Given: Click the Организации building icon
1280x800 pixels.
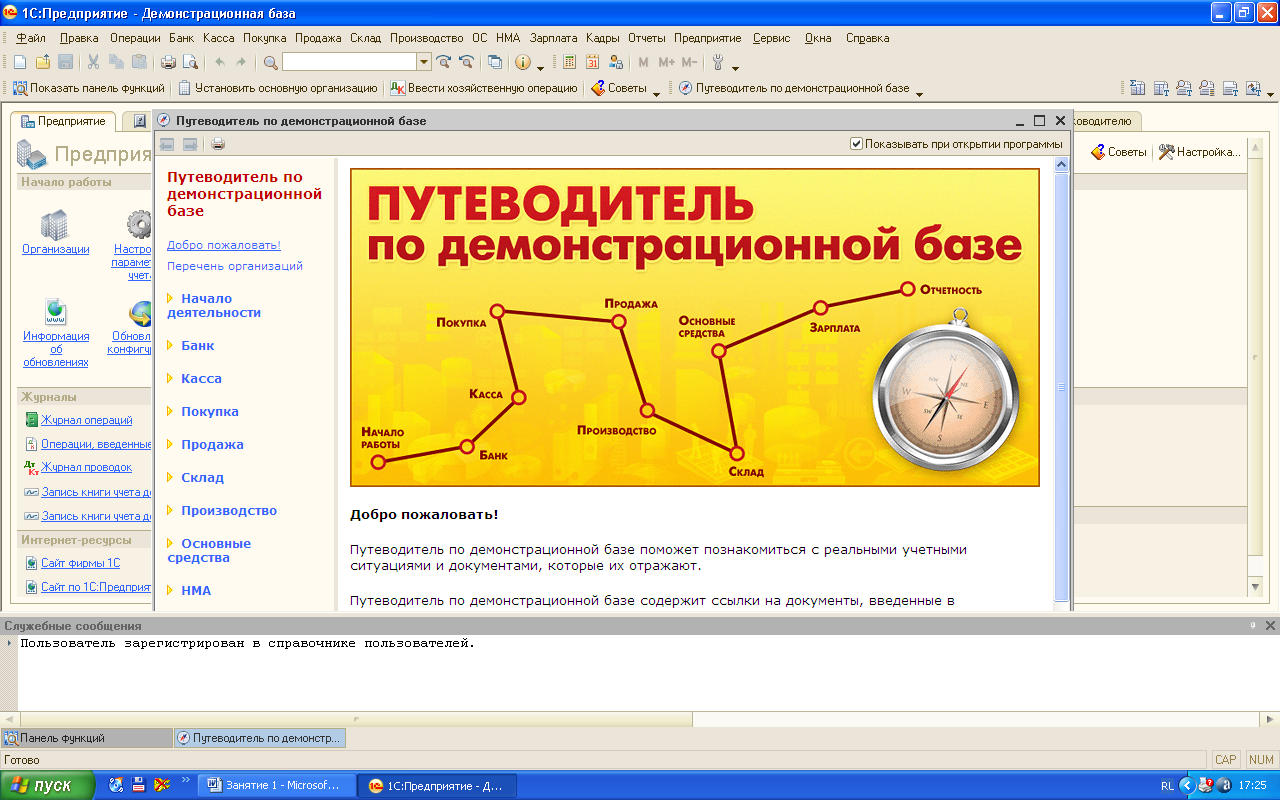Looking at the screenshot, I should (x=55, y=224).
